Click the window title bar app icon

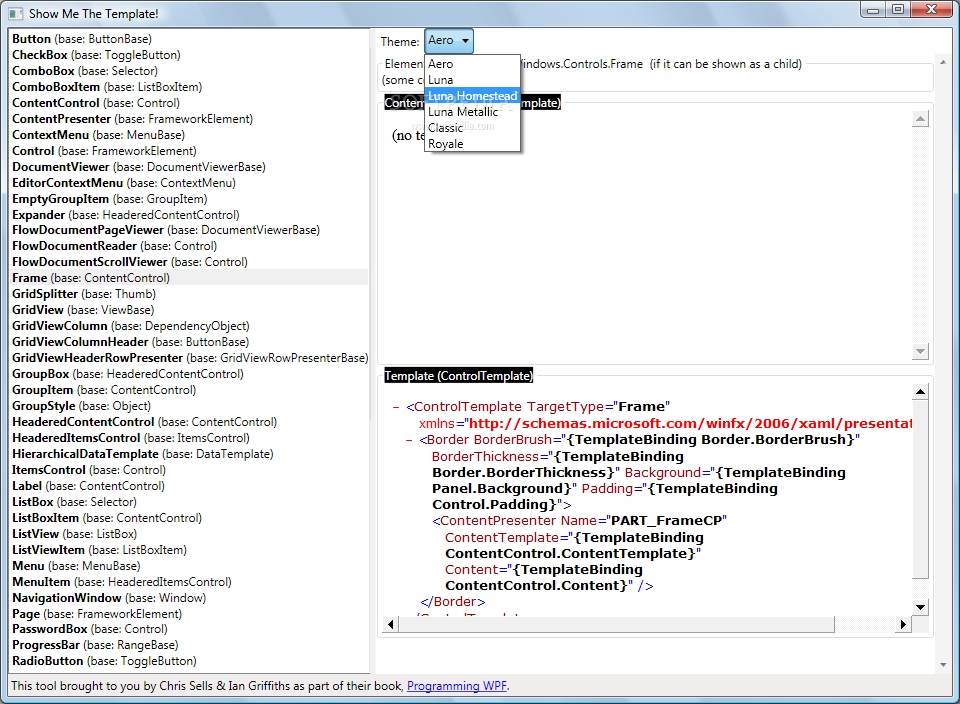coord(16,13)
